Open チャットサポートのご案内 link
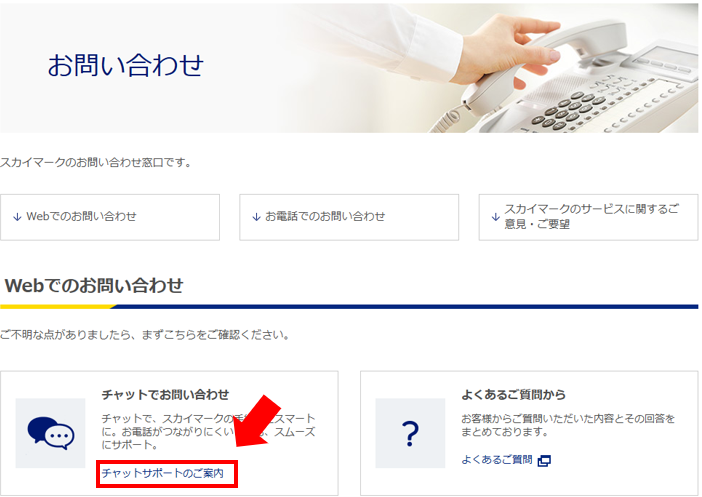The image size is (702, 497). [163, 473]
